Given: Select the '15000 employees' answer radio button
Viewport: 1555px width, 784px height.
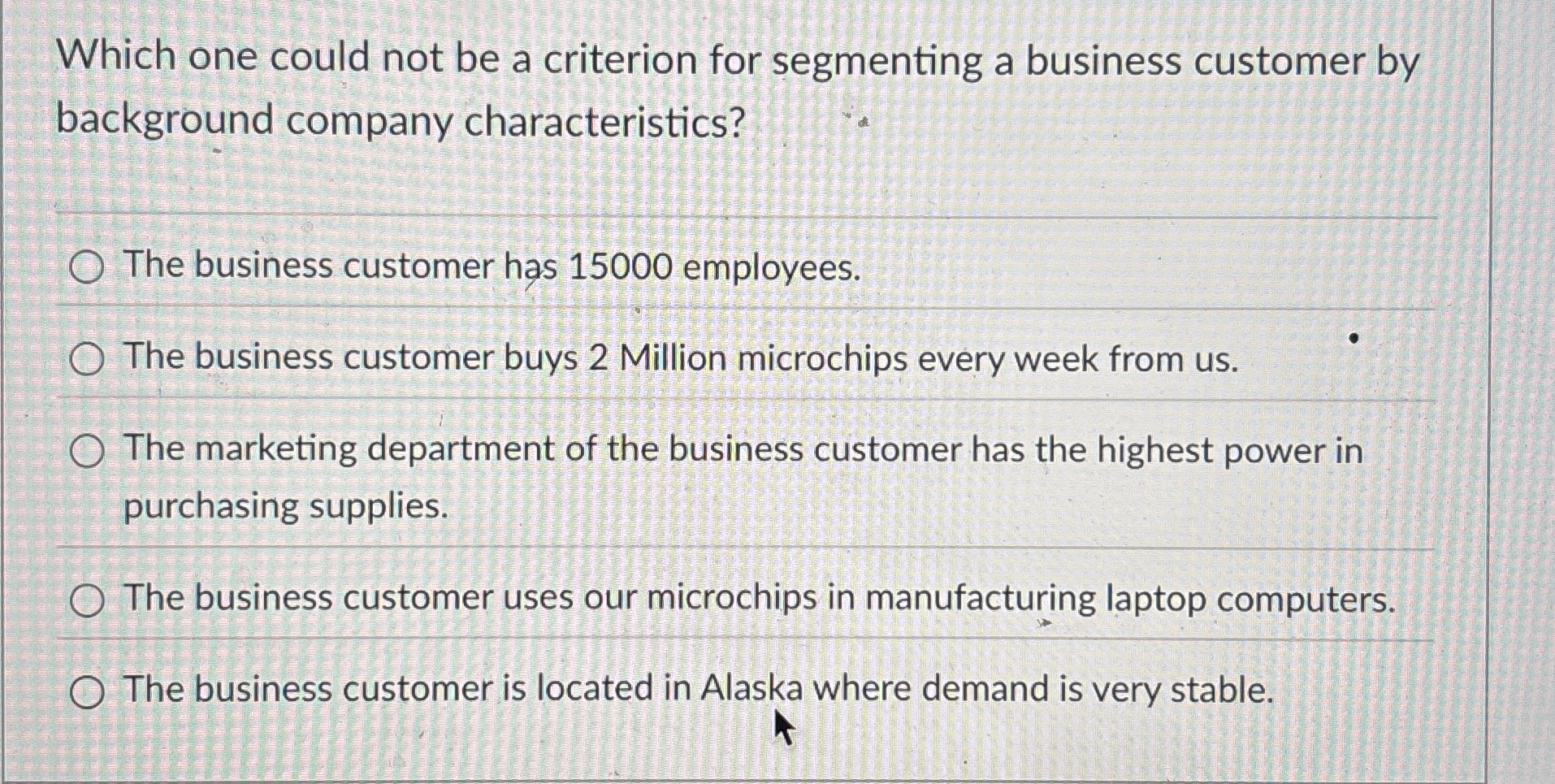Looking at the screenshot, I should pyautogui.click(x=89, y=268).
